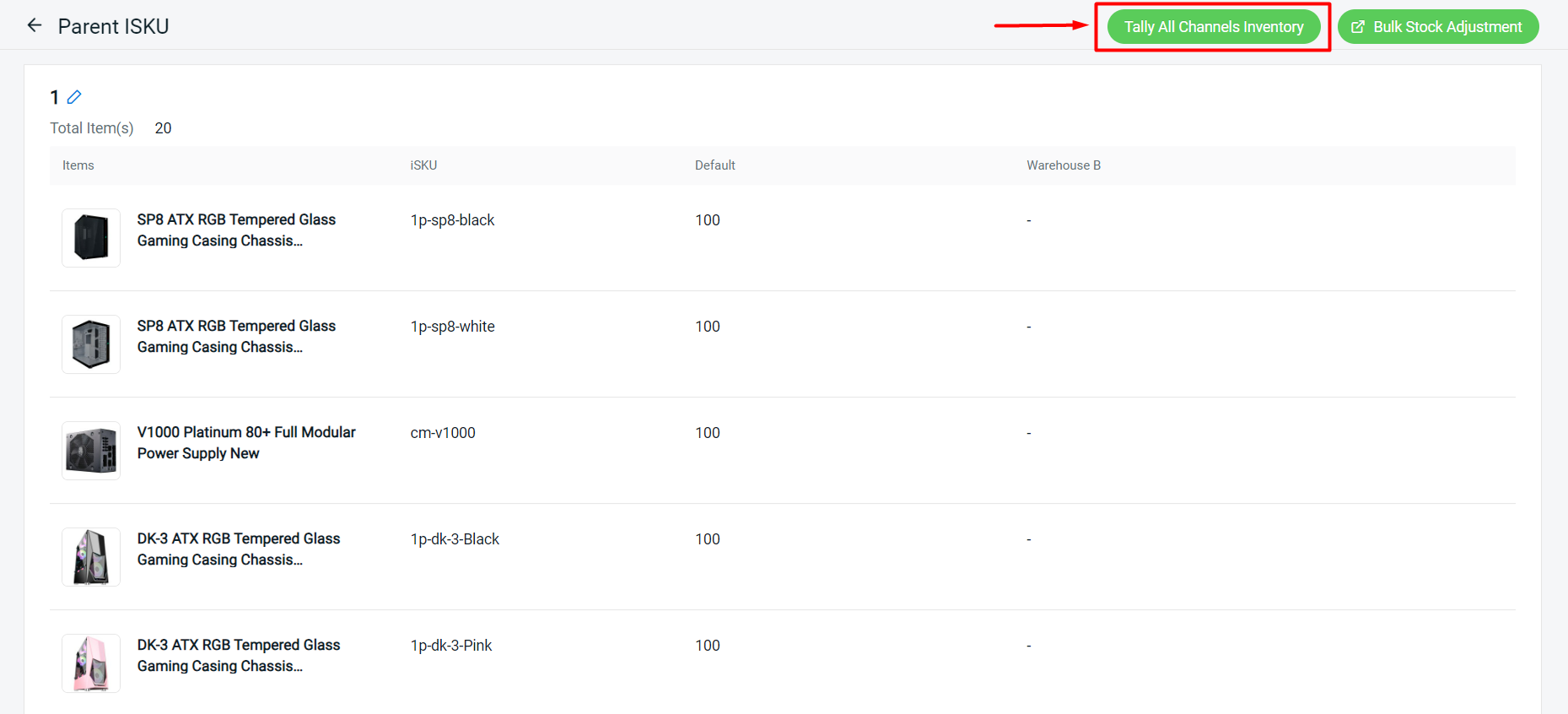Image resolution: width=1568 pixels, height=714 pixels.
Task: Click the 1p-dk-3-Black iSKU code
Action: (455, 539)
